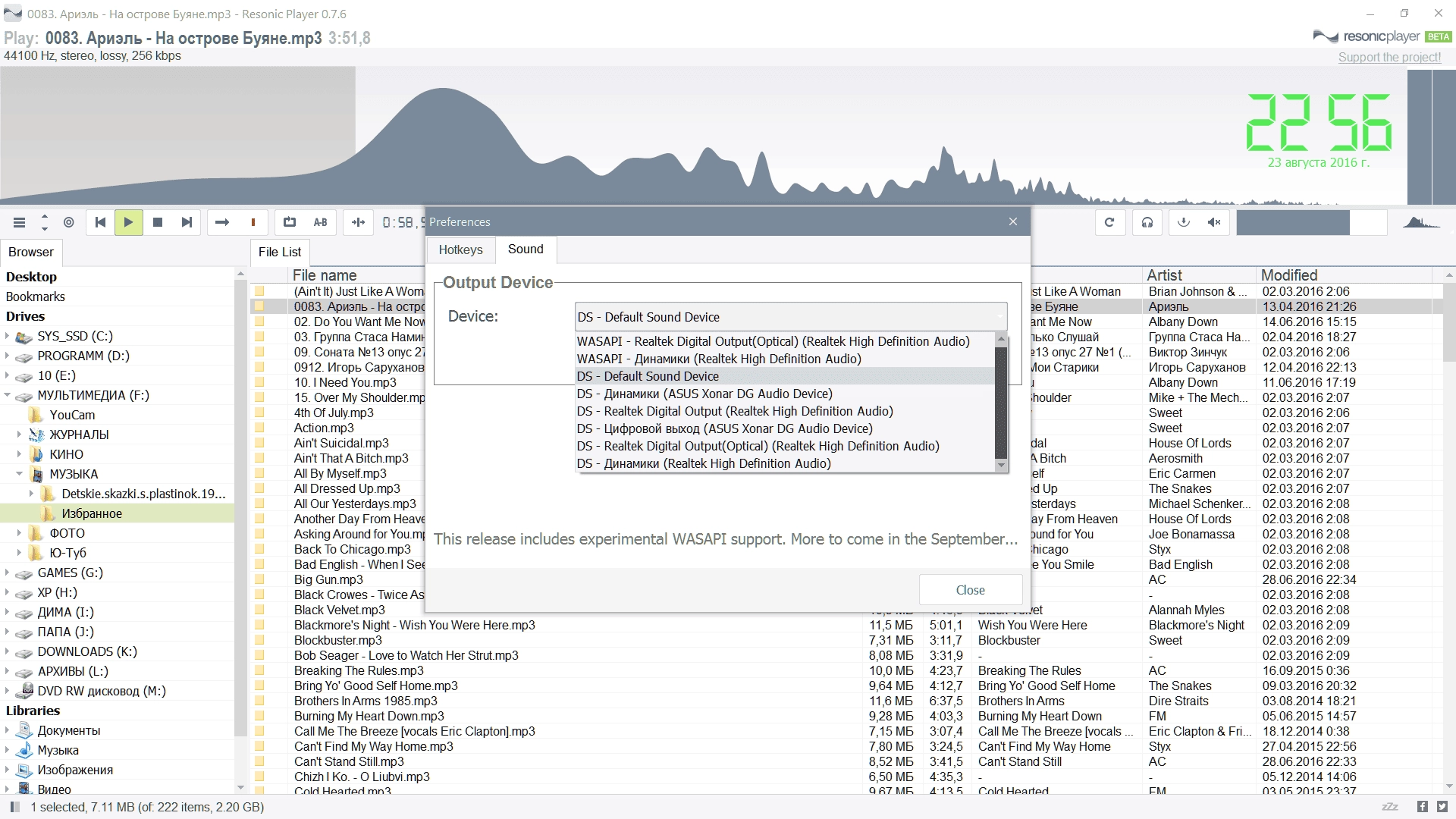Click the file icon for Blockbuster.mp3
Viewport: 1456px width, 819px height.
(259, 640)
